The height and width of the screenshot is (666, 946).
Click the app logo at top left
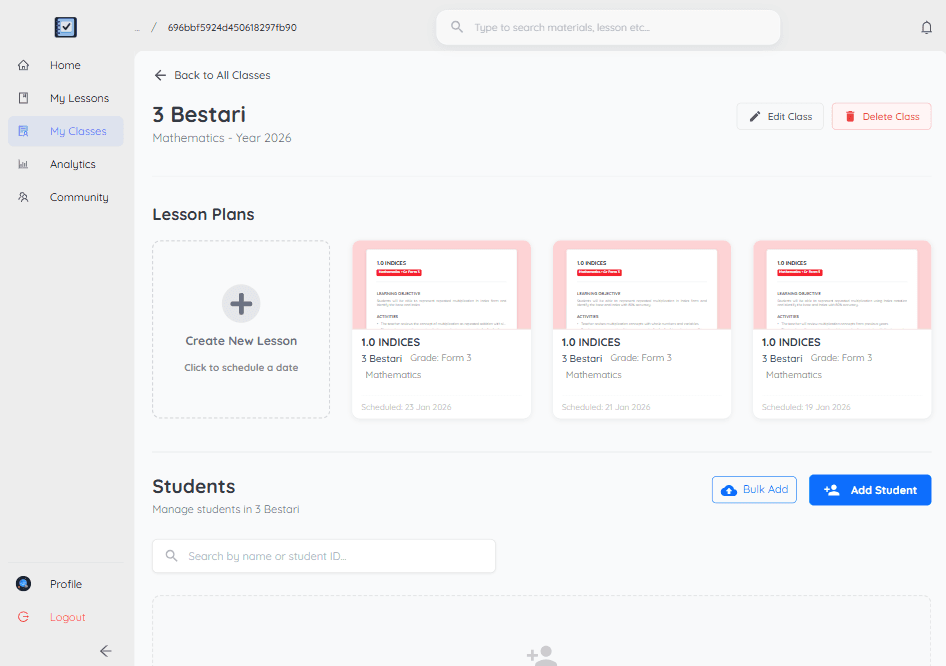point(64,27)
